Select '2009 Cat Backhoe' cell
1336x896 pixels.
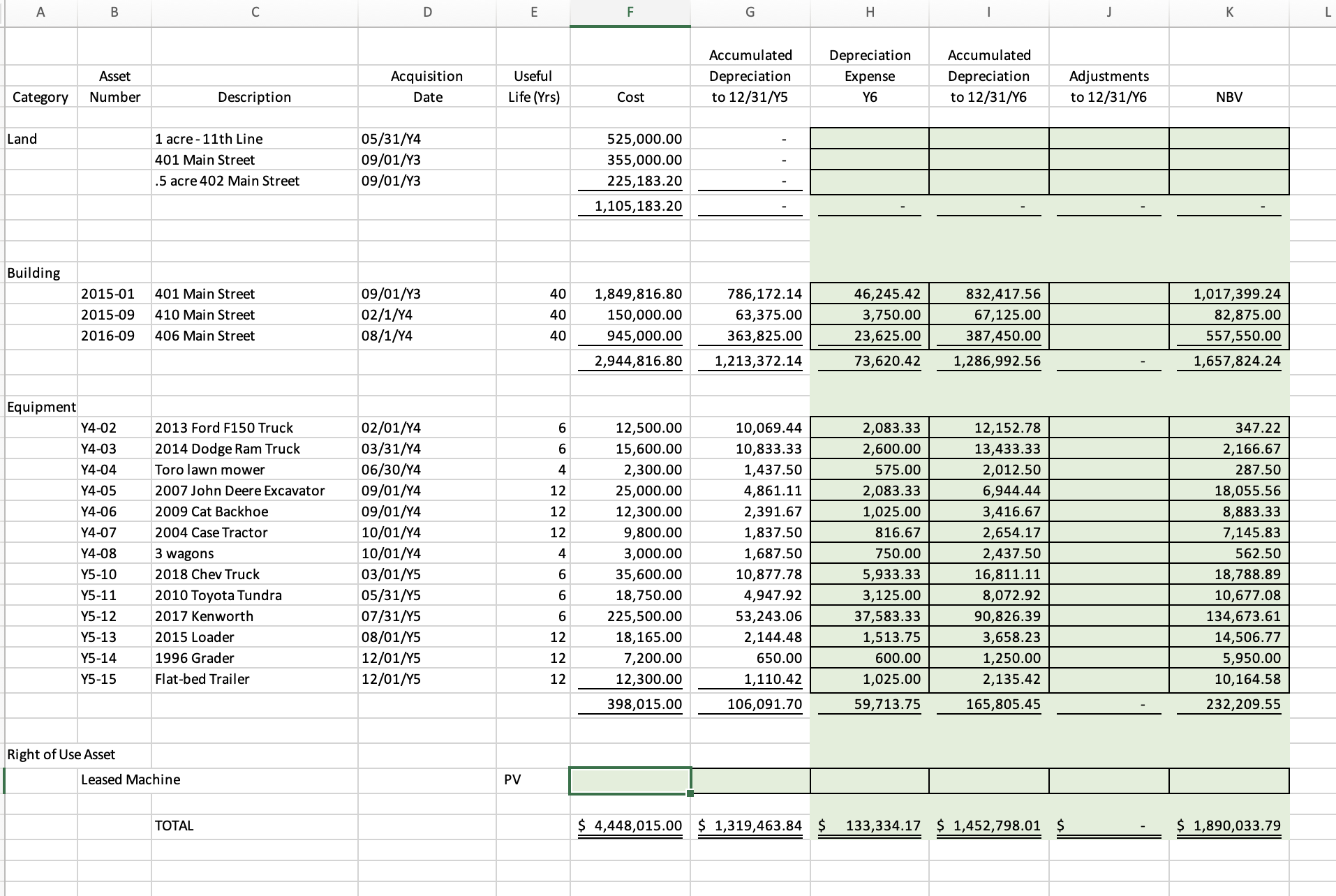pyautogui.click(x=254, y=512)
